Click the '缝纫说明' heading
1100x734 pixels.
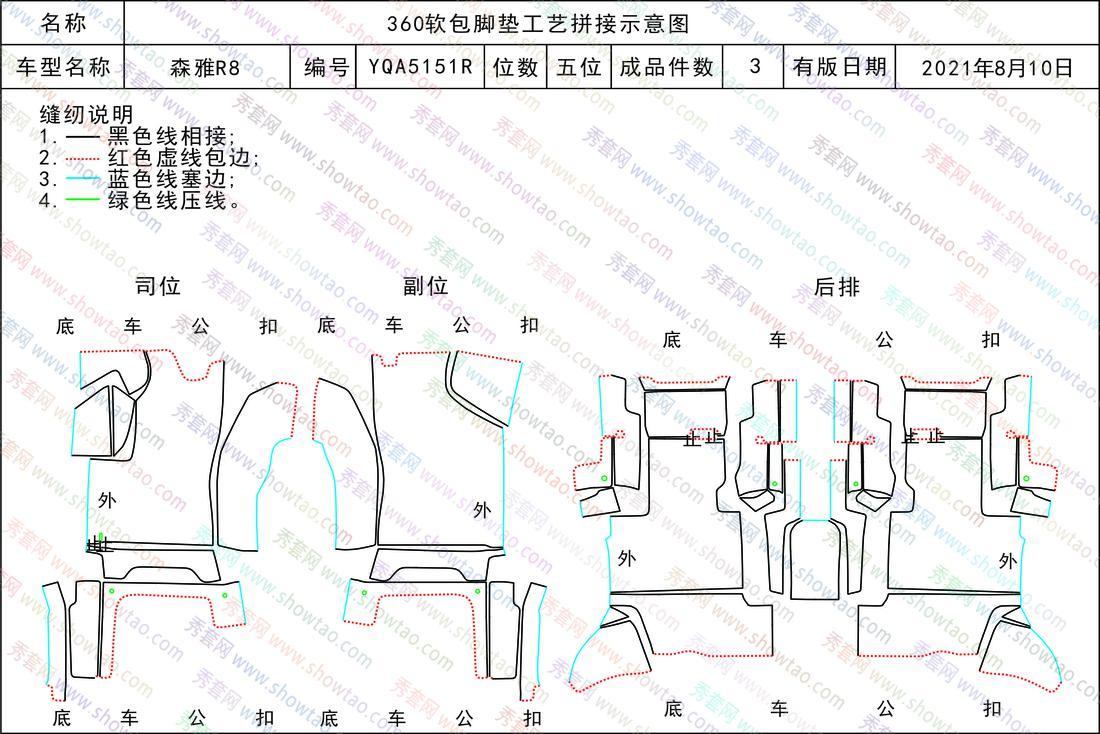point(86,114)
